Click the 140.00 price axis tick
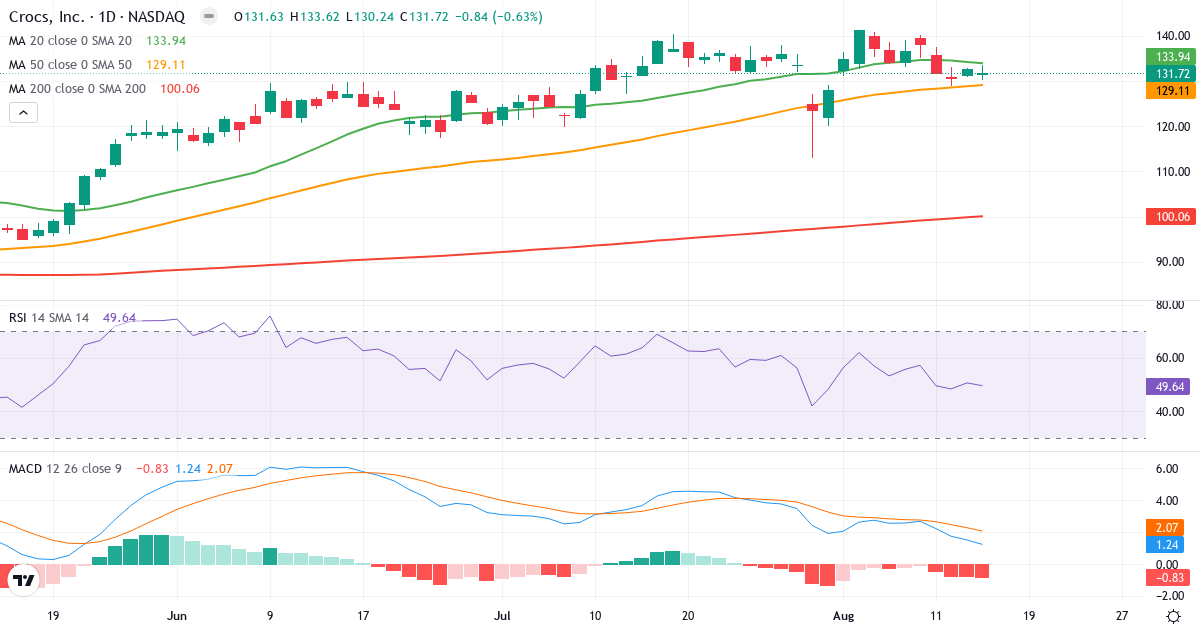This screenshot has height=630, width=1200. [1171, 36]
